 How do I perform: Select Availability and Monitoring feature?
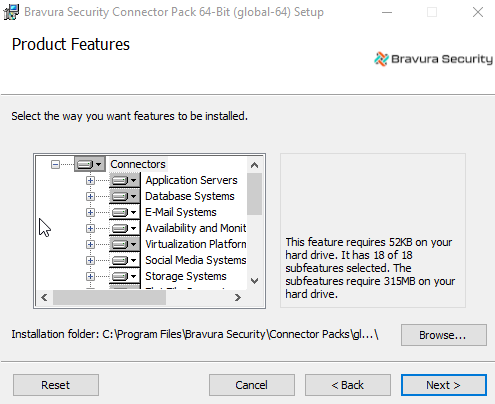tap(196, 228)
